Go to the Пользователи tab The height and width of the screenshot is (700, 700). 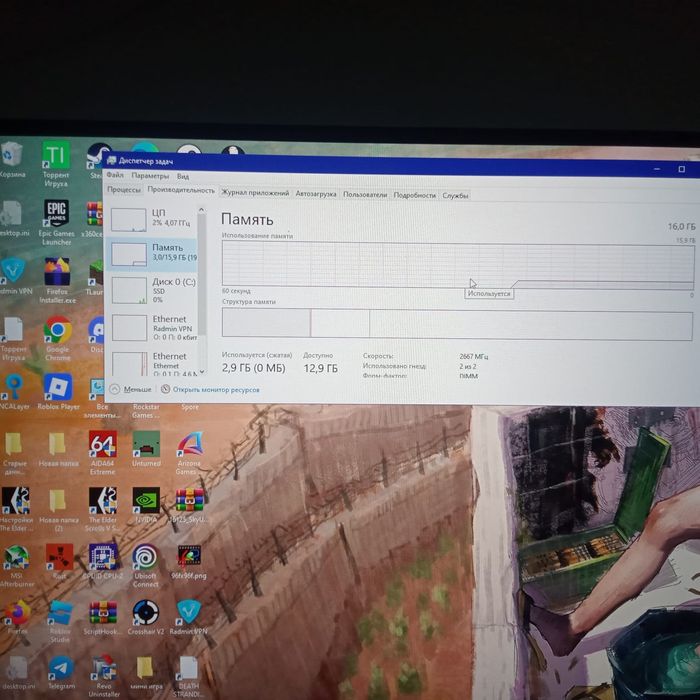365,195
